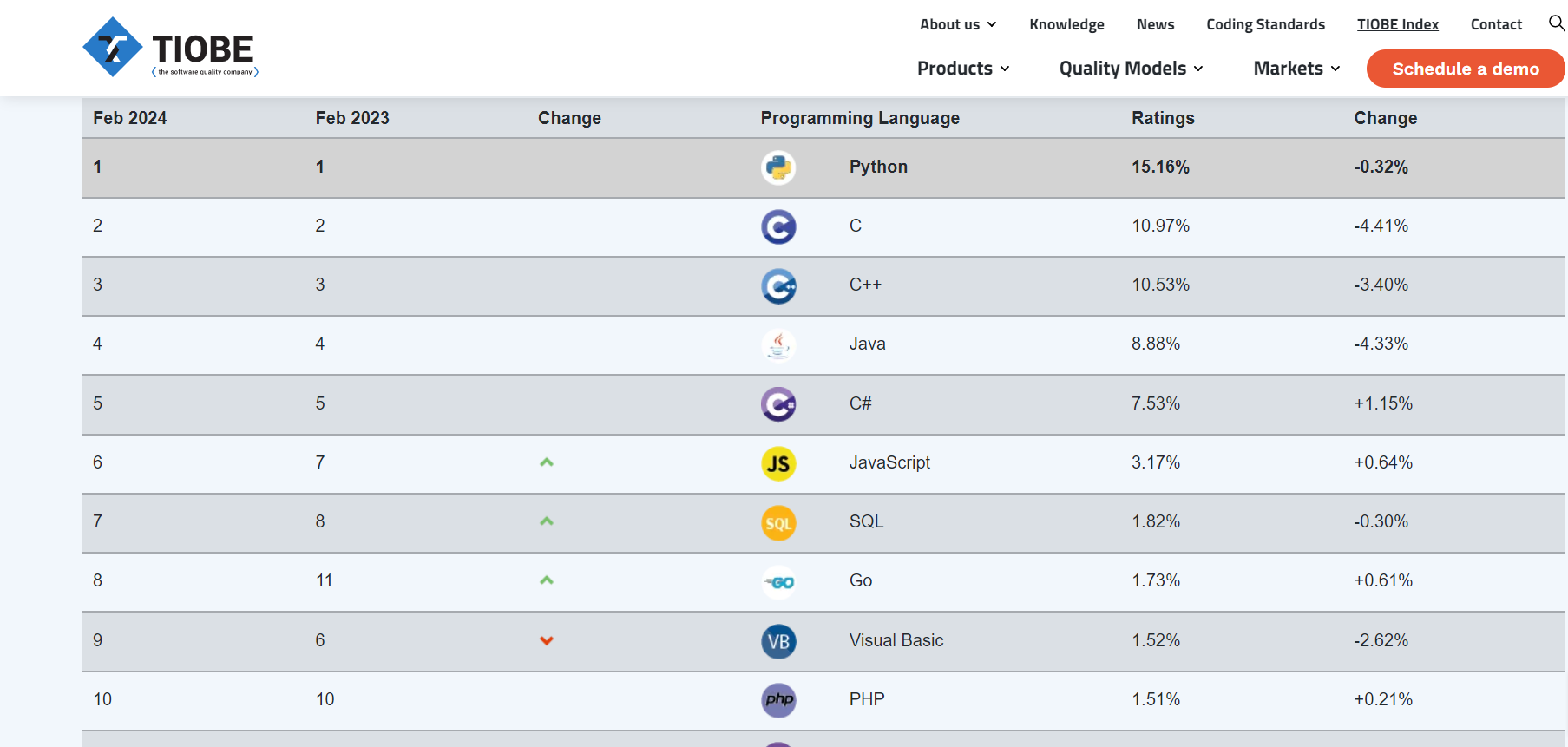1568x747 pixels.
Task: Click the Schedule a demo button
Action: 1466,69
